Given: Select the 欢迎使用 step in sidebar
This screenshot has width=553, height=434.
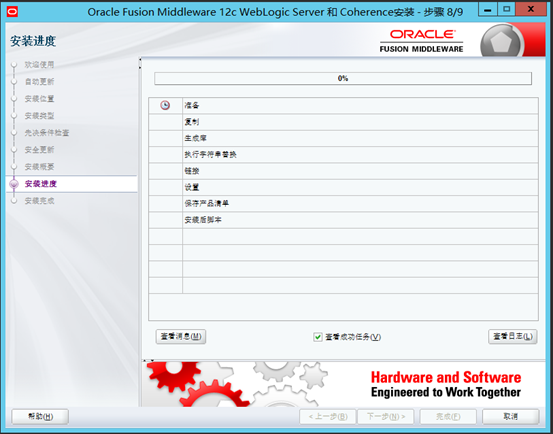Looking at the screenshot, I should (39, 65).
